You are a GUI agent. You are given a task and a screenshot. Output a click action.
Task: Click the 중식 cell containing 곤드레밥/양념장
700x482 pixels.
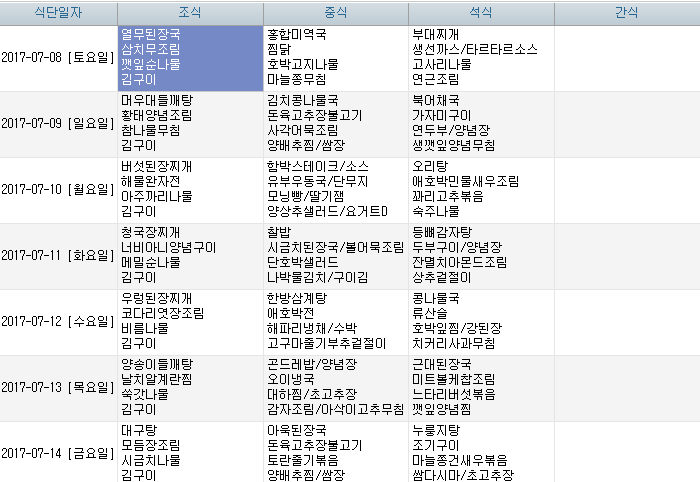pos(336,388)
